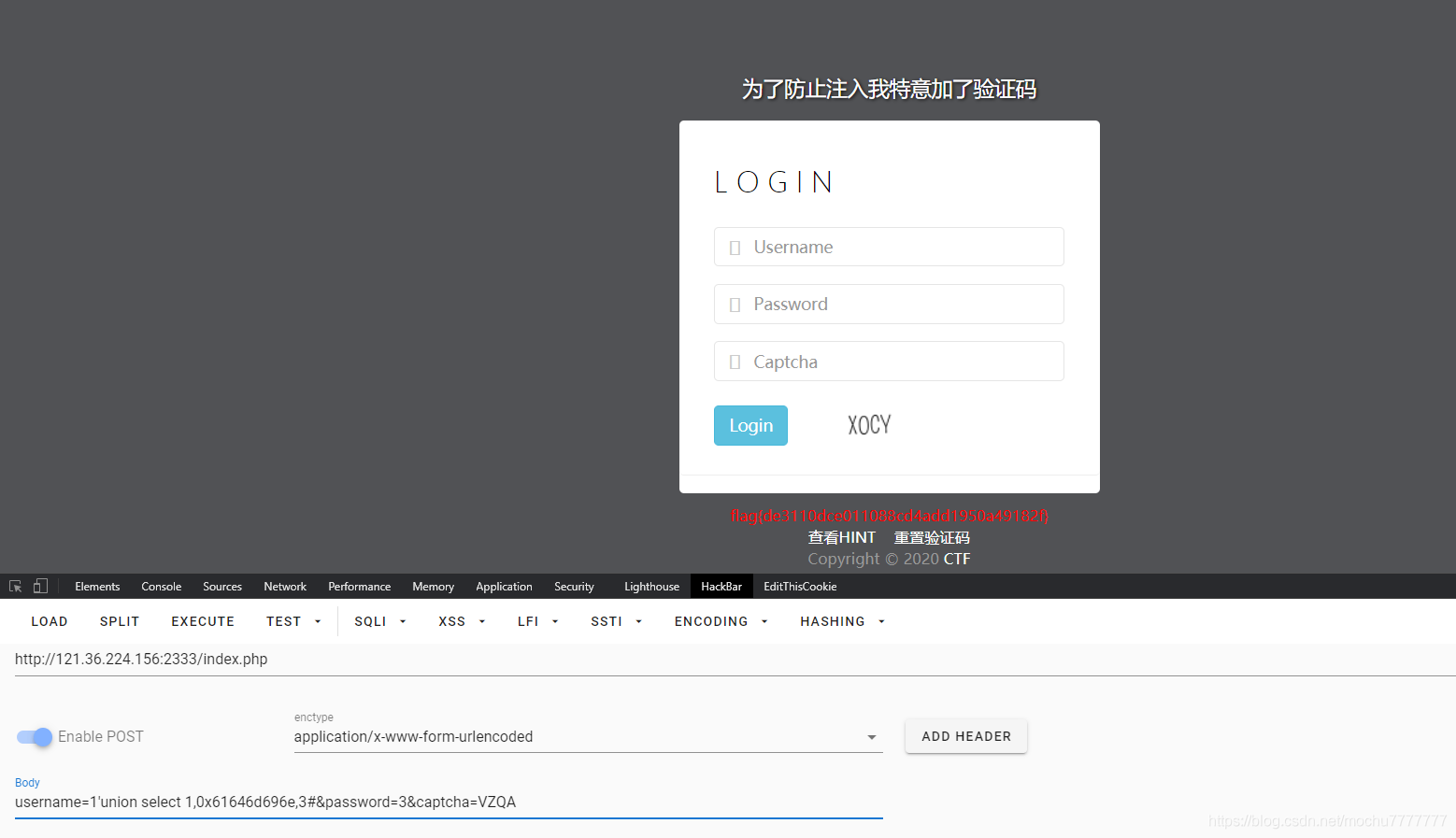Switch to the Application tab

coord(504,587)
